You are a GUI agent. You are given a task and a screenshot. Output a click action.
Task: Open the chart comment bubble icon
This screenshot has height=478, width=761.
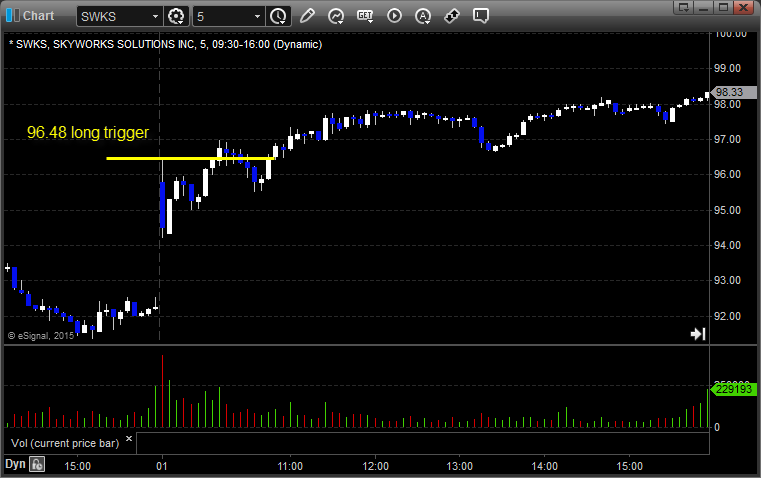[x=480, y=16]
